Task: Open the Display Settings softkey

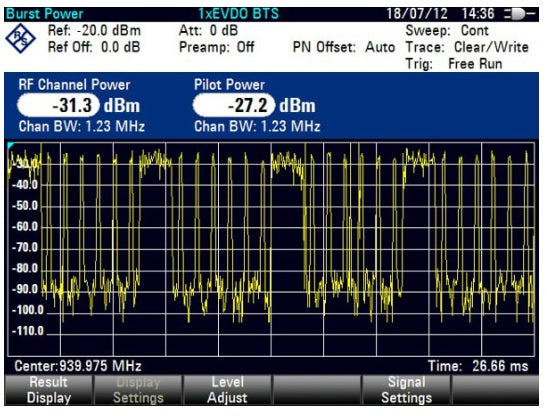Action: click(x=138, y=390)
